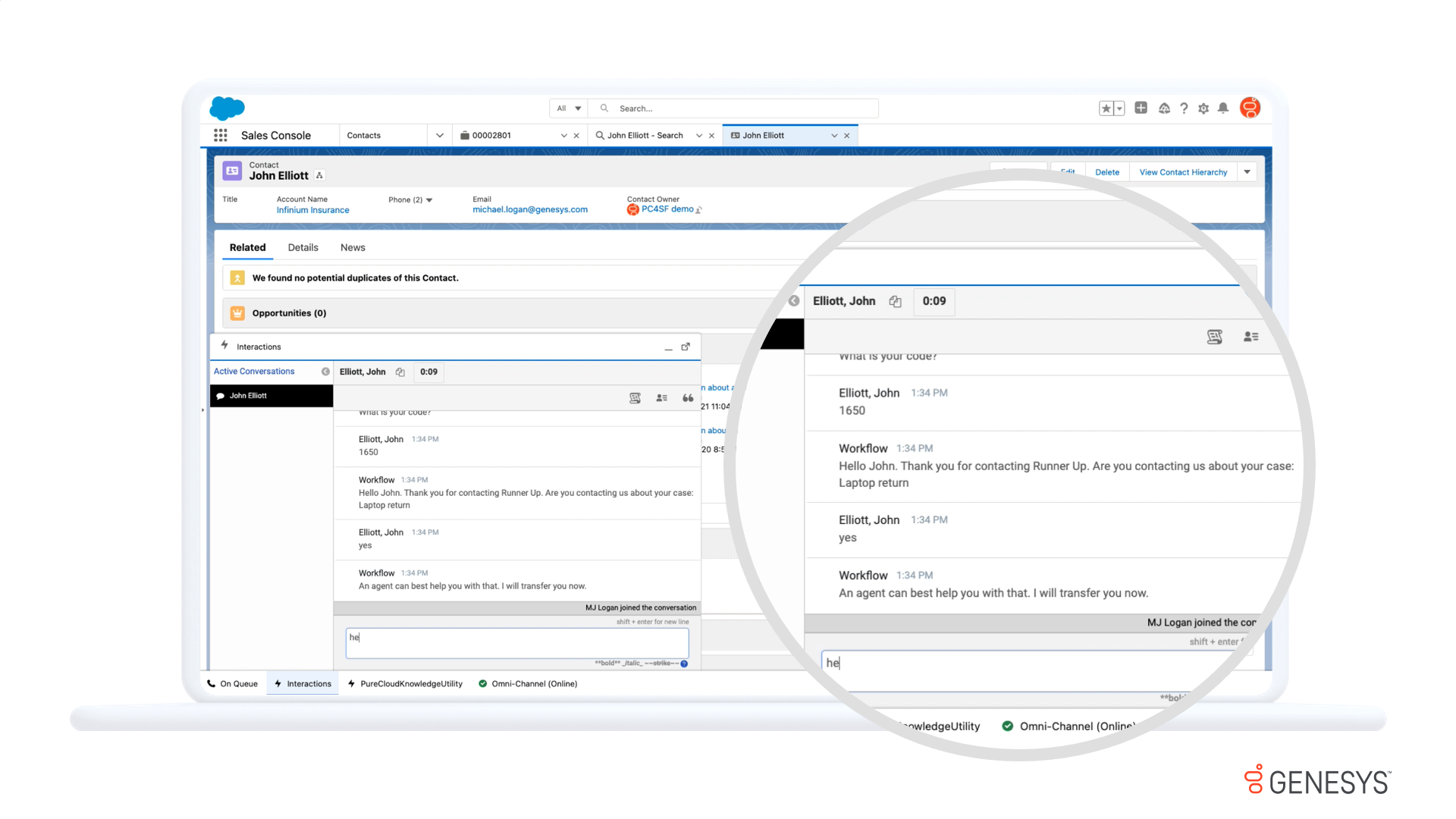
Task: Click the copy icon next to Elliott, John
Action: (400, 372)
